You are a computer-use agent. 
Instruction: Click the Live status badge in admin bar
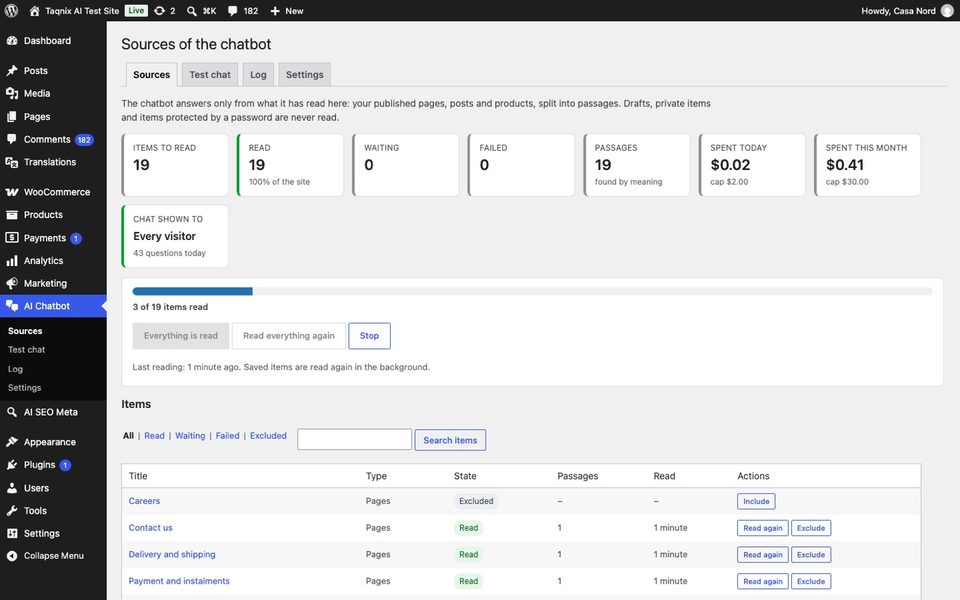136,11
